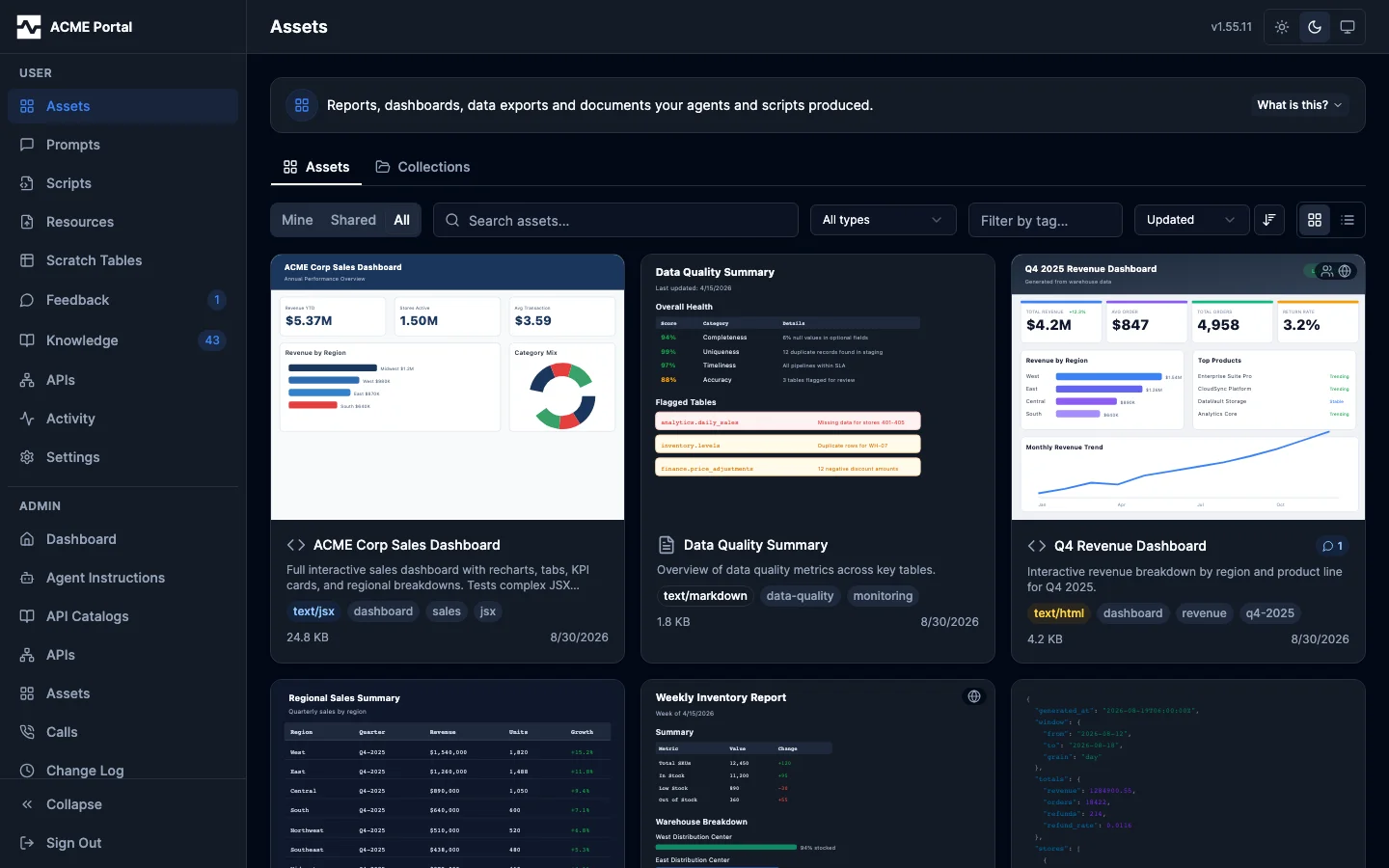This screenshot has height=868, width=1389.
Task: Toggle the sort direction button
Action: pos(1269,220)
